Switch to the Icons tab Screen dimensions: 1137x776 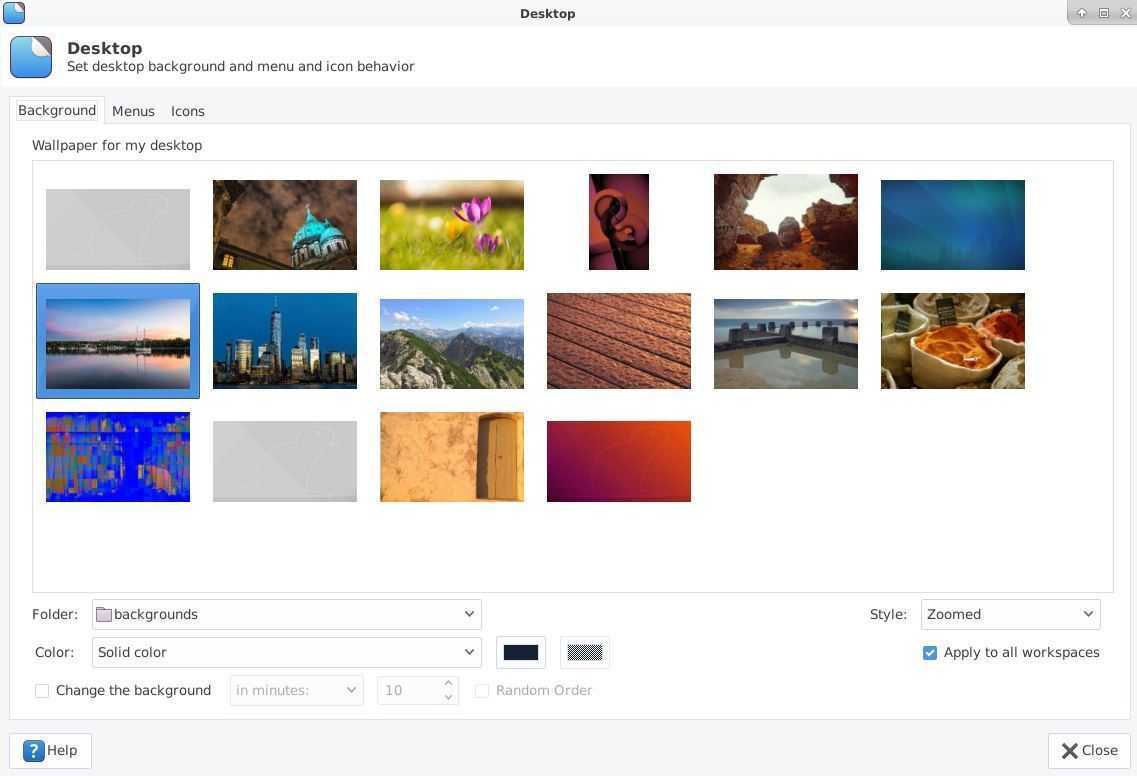(187, 111)
